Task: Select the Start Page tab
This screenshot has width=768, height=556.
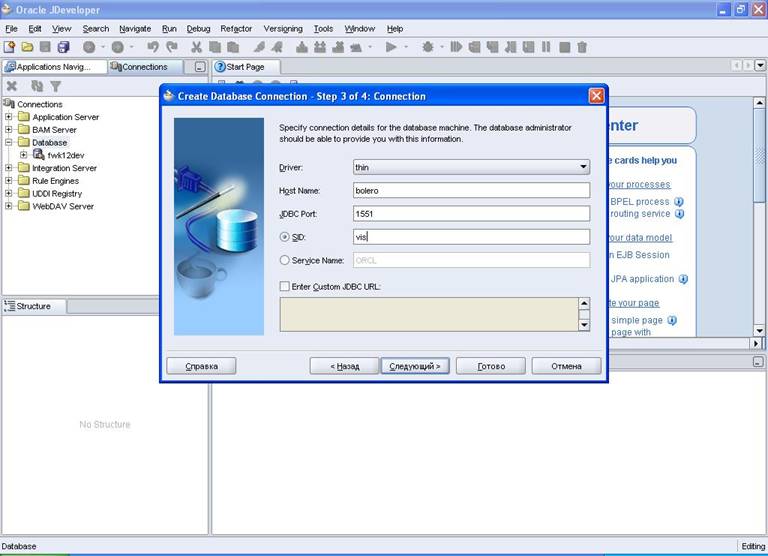Action: pyautogui.click(x=246, y=67)
